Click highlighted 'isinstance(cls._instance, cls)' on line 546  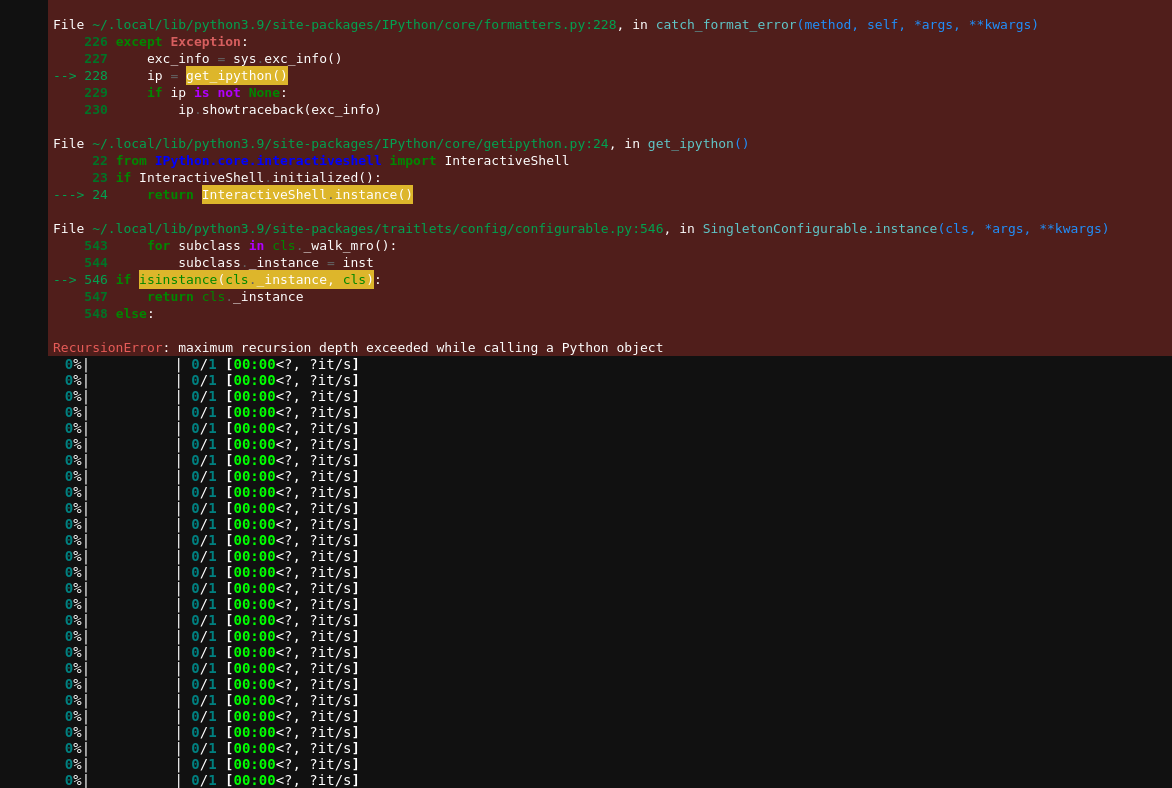(x=256, y=280)
